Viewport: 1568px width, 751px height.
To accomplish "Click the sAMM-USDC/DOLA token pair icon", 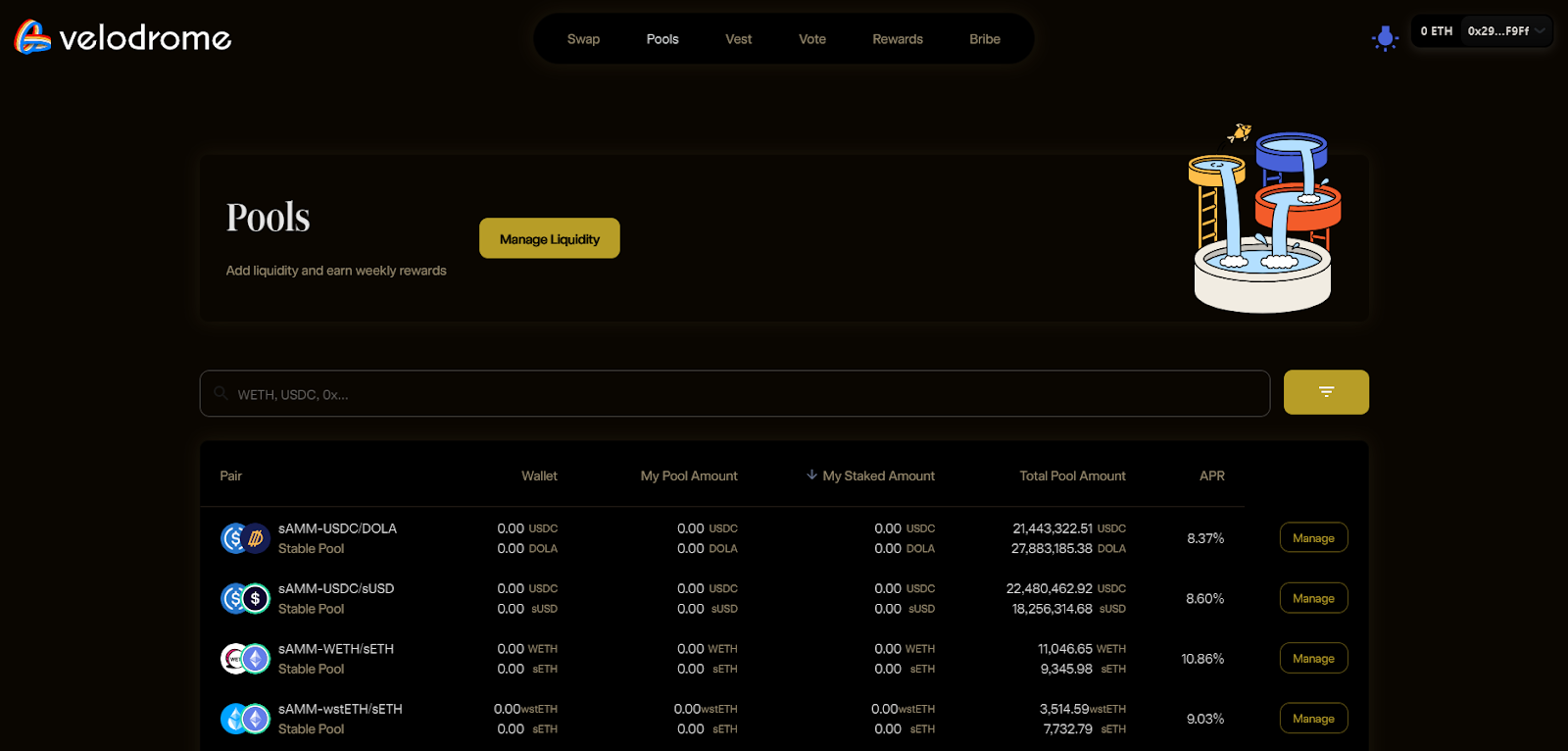I will coord(245,538).
